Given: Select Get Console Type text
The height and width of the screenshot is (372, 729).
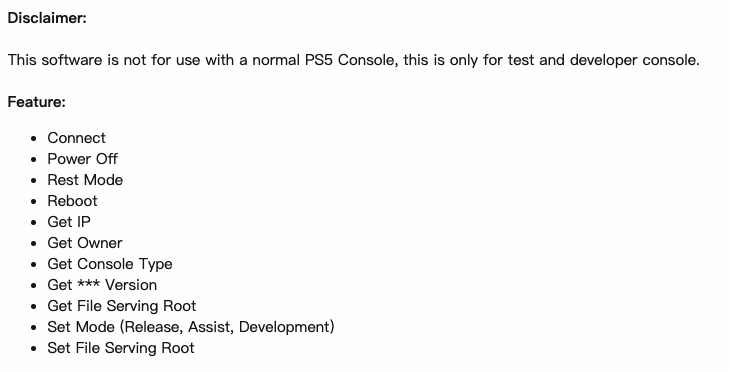Looking at the screenshot, I should (x=110, y=264).
